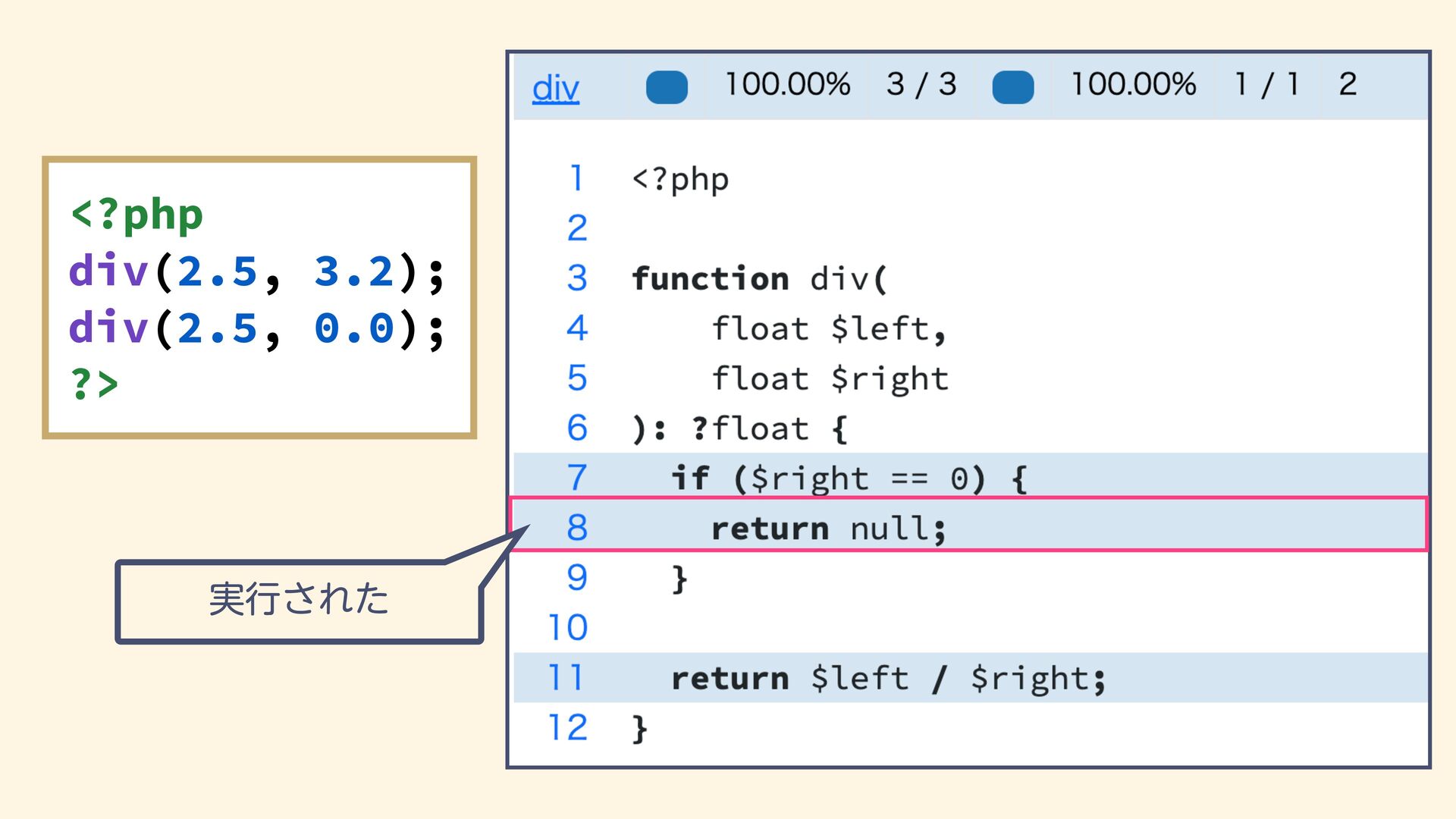Viewport: 1456px width, 819px height.
Task: Select the first 100.00% coverage value
Action: 787,84
